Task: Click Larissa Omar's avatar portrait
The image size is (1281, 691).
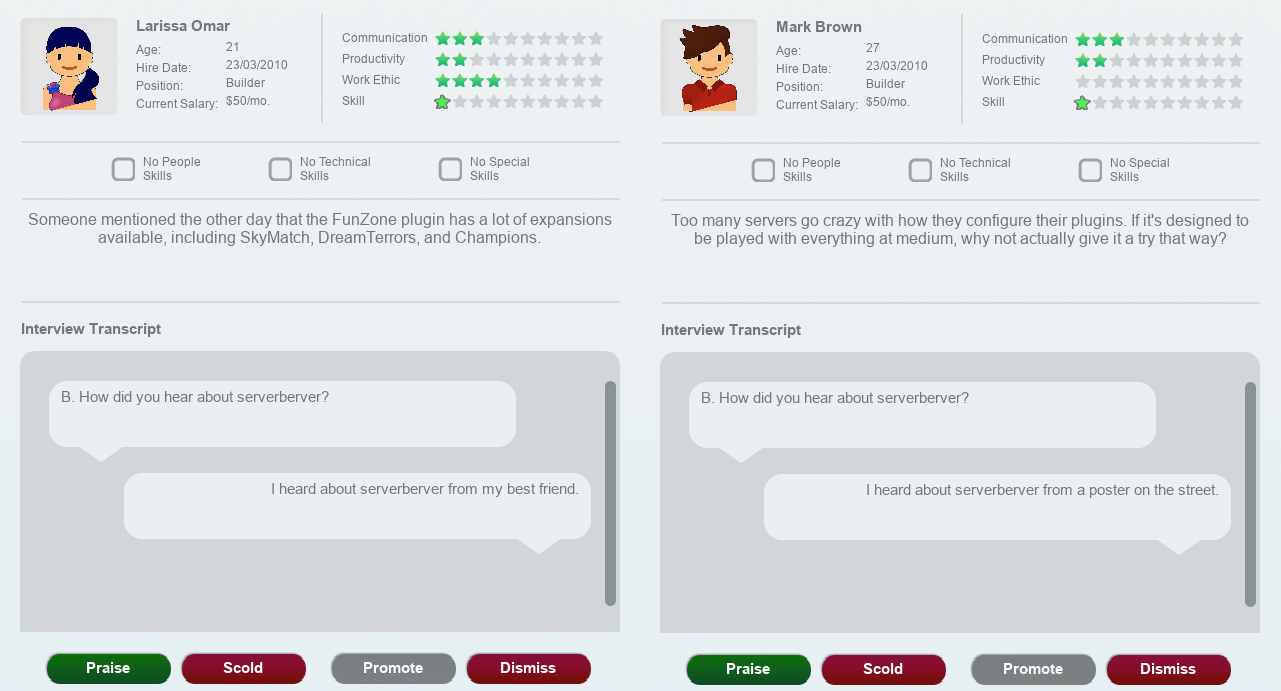Action: point(69,67)
